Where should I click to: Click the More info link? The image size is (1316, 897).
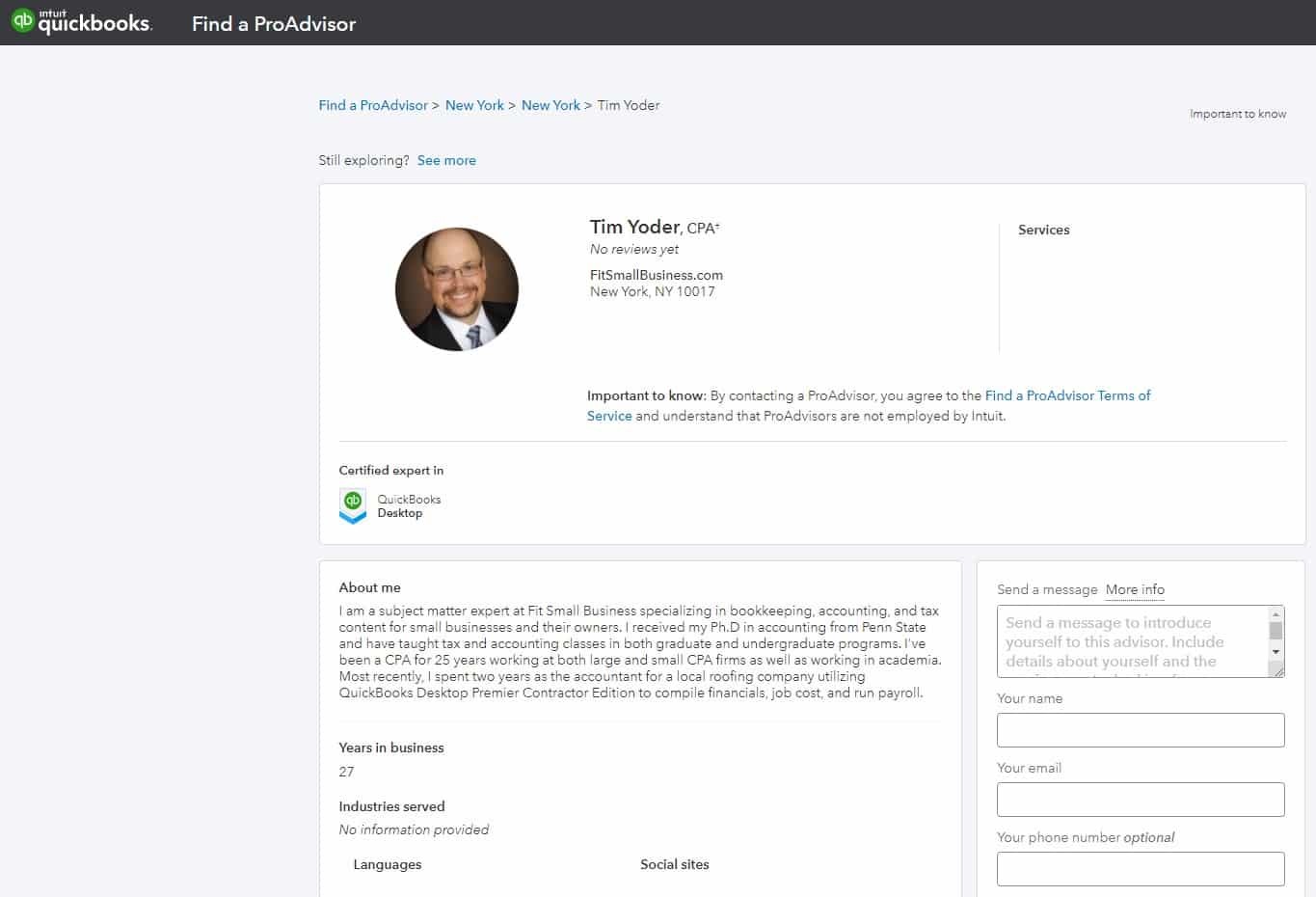click(1135, 589)
